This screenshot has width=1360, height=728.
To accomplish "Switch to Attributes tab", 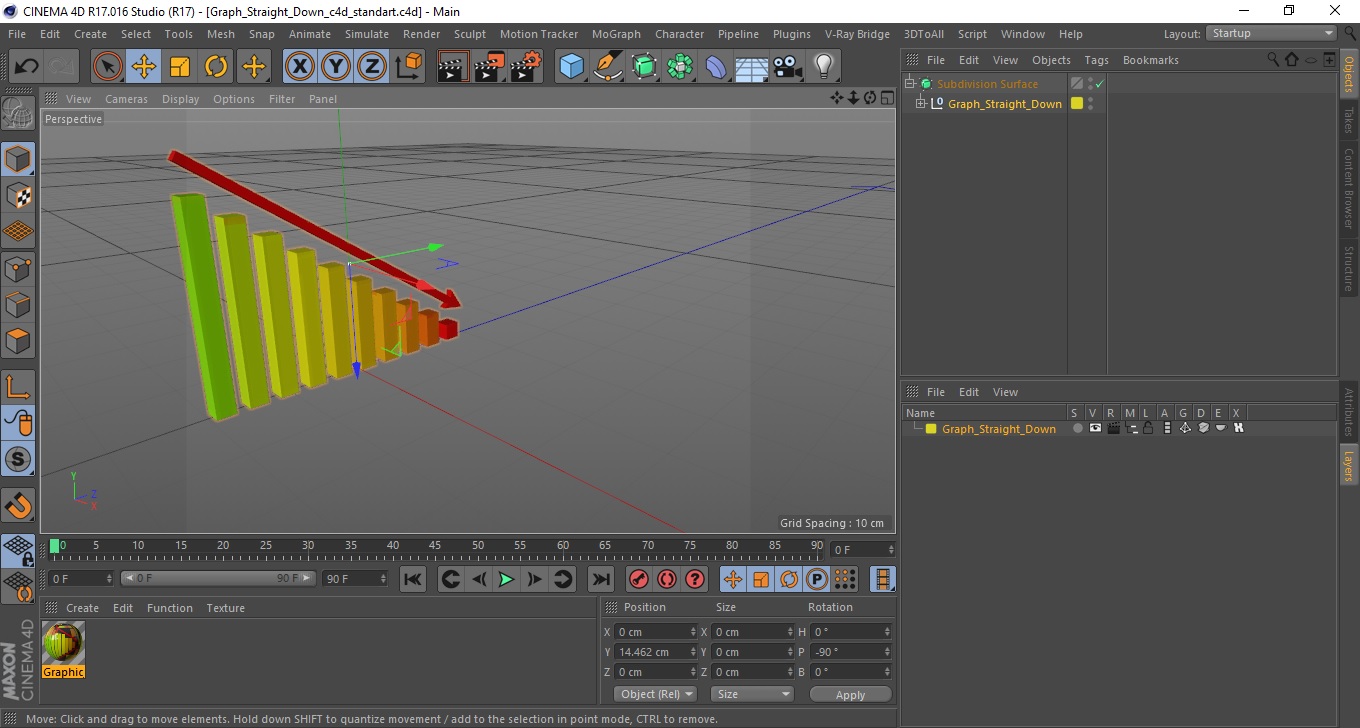I will tap(1349, 412).
